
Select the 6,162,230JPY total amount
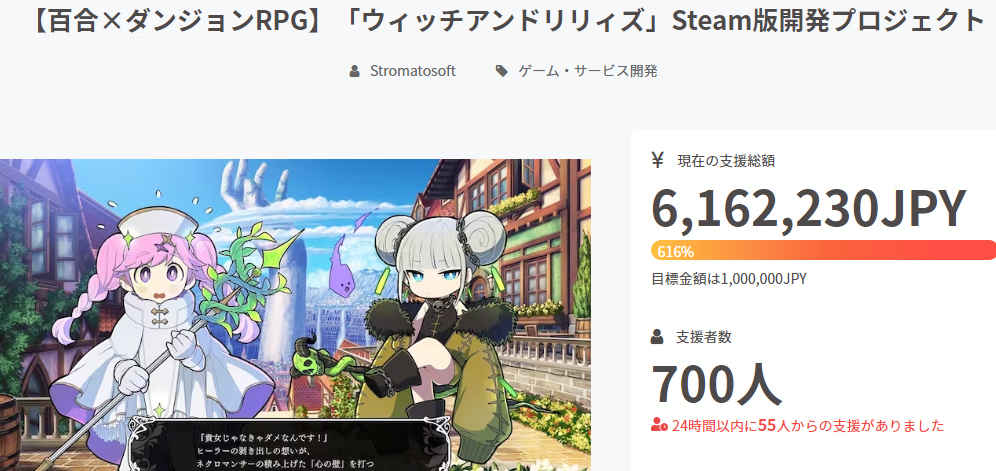click(x=808, y=210)
